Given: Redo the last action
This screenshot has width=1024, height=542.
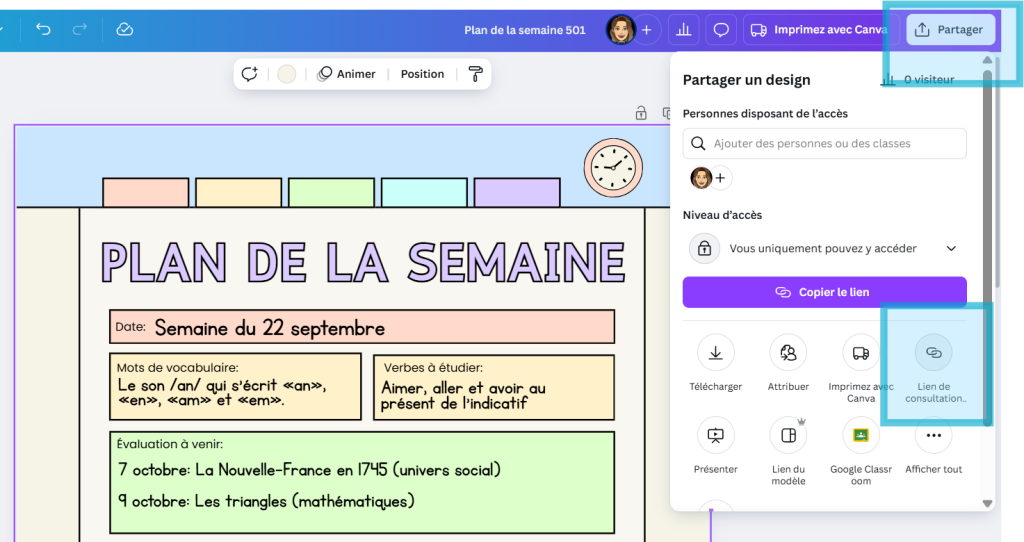Looking at the screenshot, I should [x=80, y=29].
